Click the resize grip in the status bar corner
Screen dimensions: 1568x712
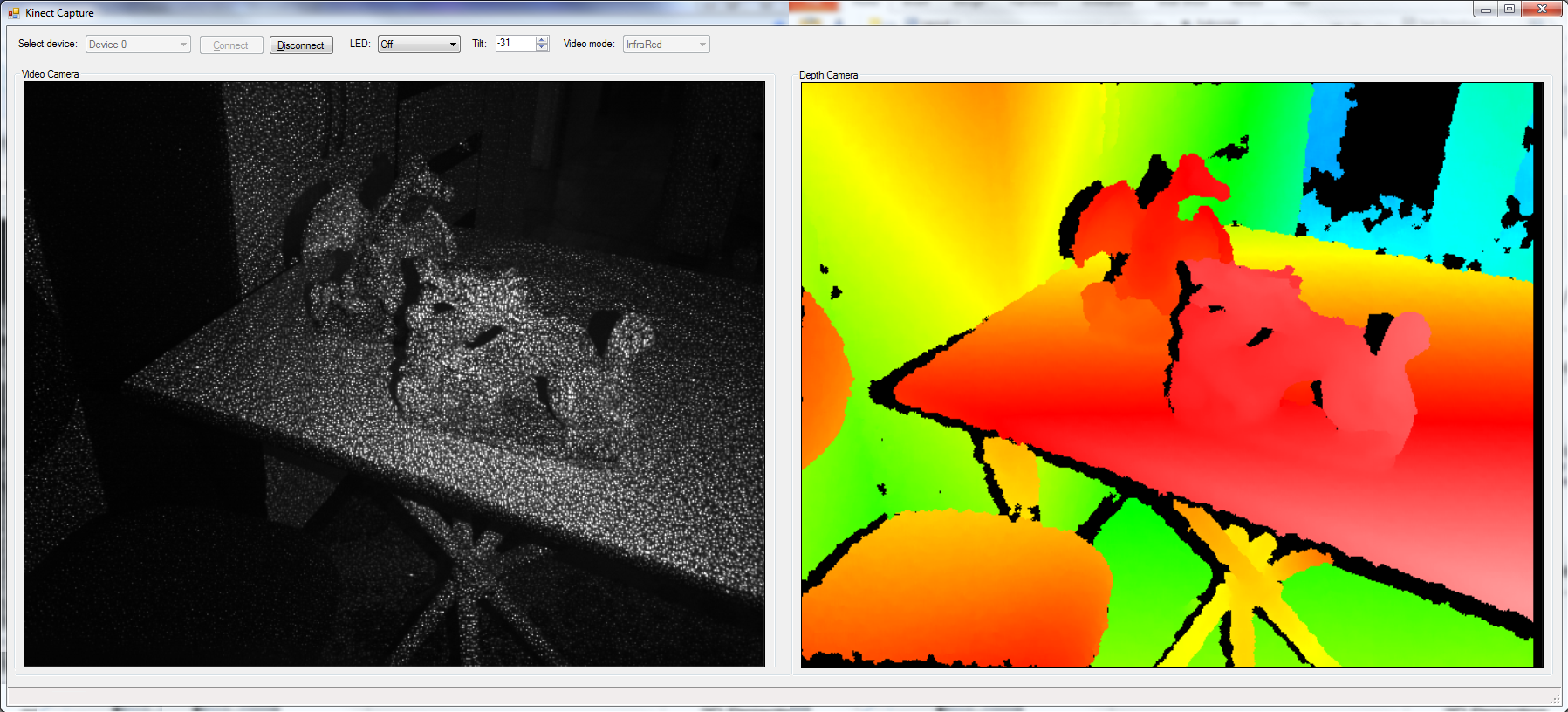tap(1555, 699)
